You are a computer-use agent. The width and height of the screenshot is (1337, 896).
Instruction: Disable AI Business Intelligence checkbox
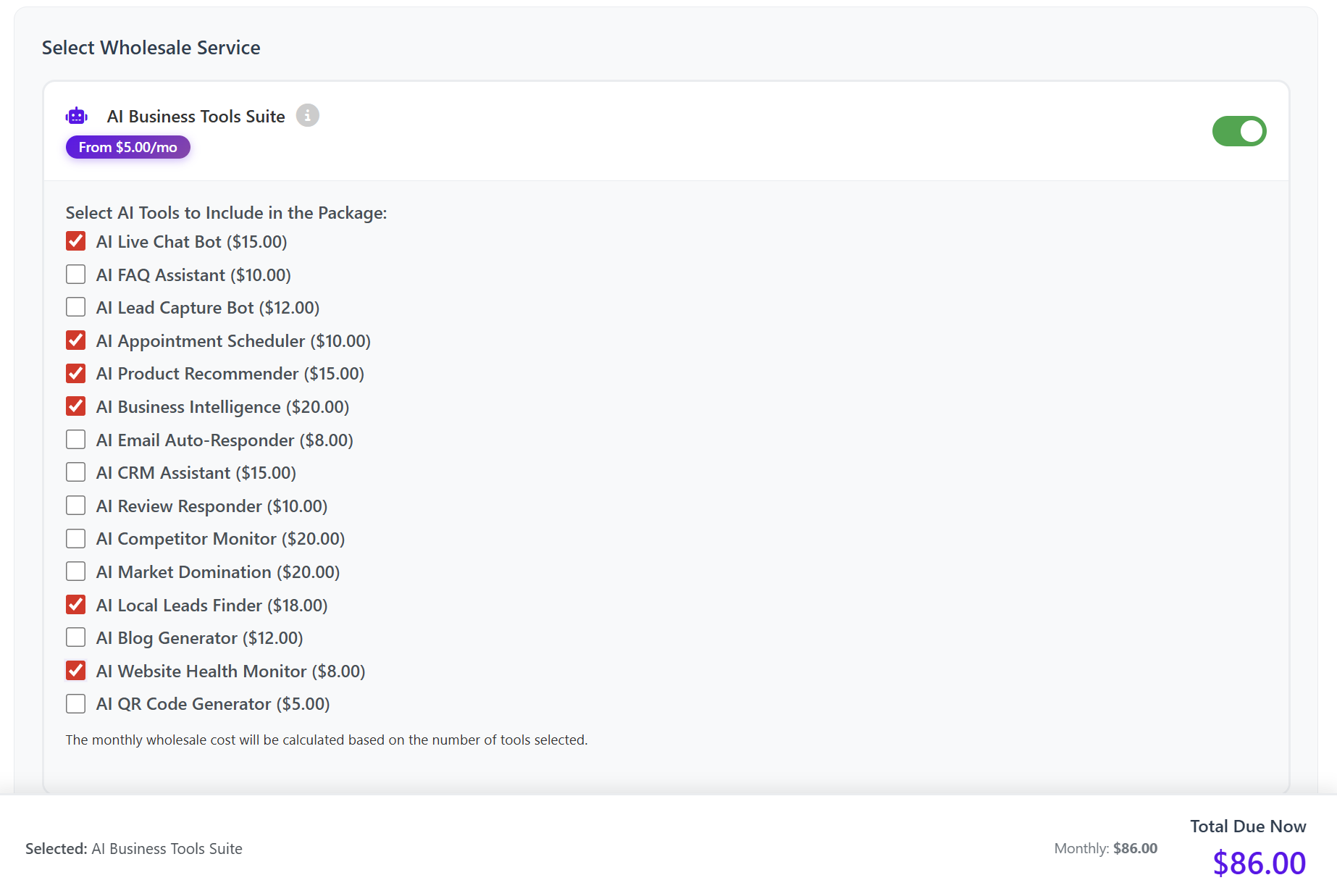[x=76, y=406]
